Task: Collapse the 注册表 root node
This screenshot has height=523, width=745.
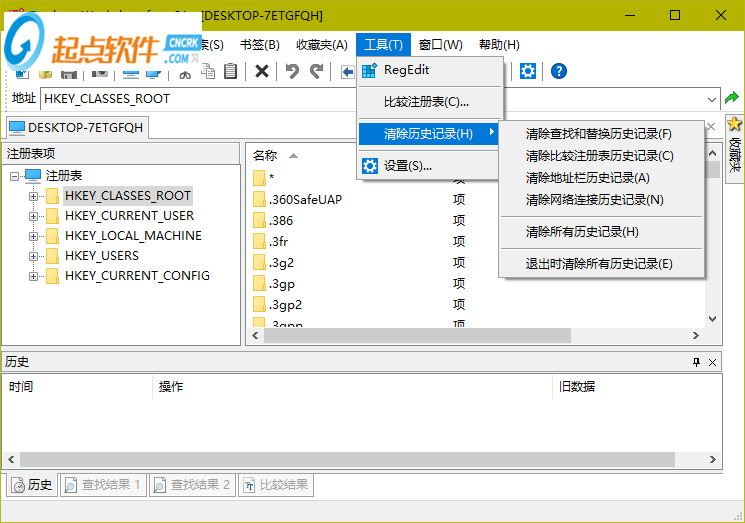Action: point(14,176)
